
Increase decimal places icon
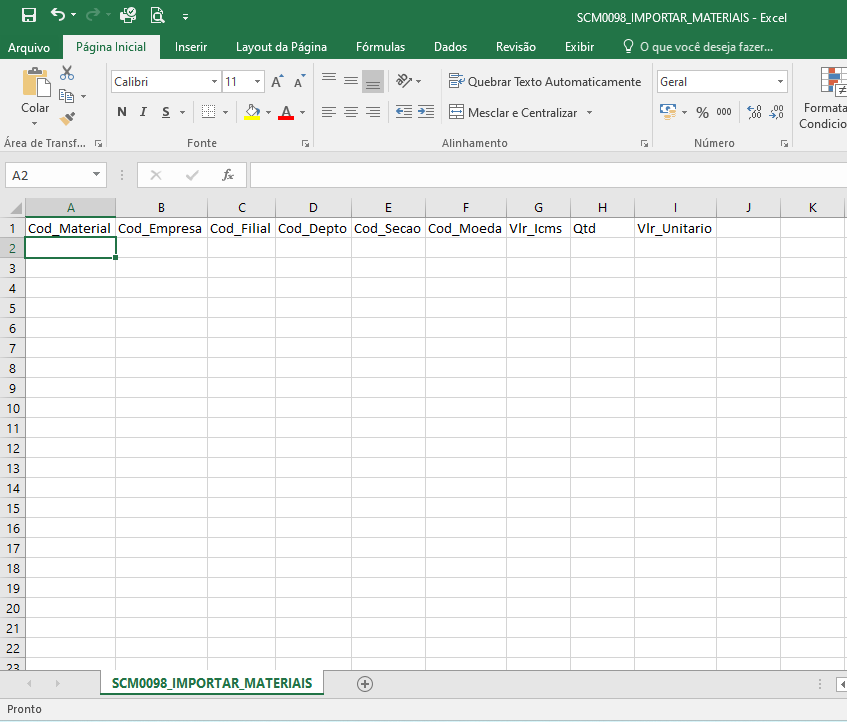pyautogui.click(x=754, y=112)
